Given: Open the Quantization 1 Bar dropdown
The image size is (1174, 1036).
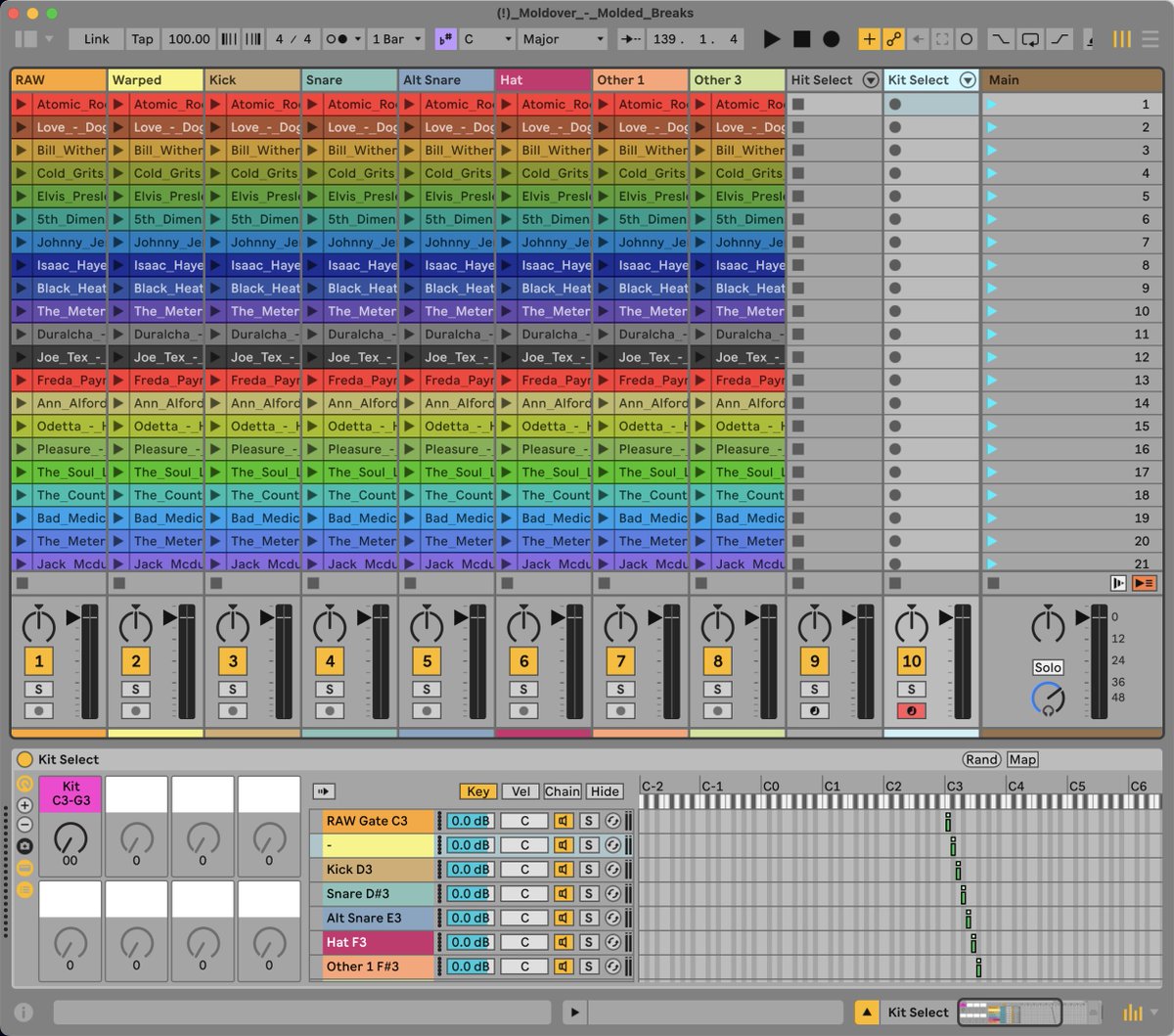Looking at the screenshot, I should pos(396,39).
